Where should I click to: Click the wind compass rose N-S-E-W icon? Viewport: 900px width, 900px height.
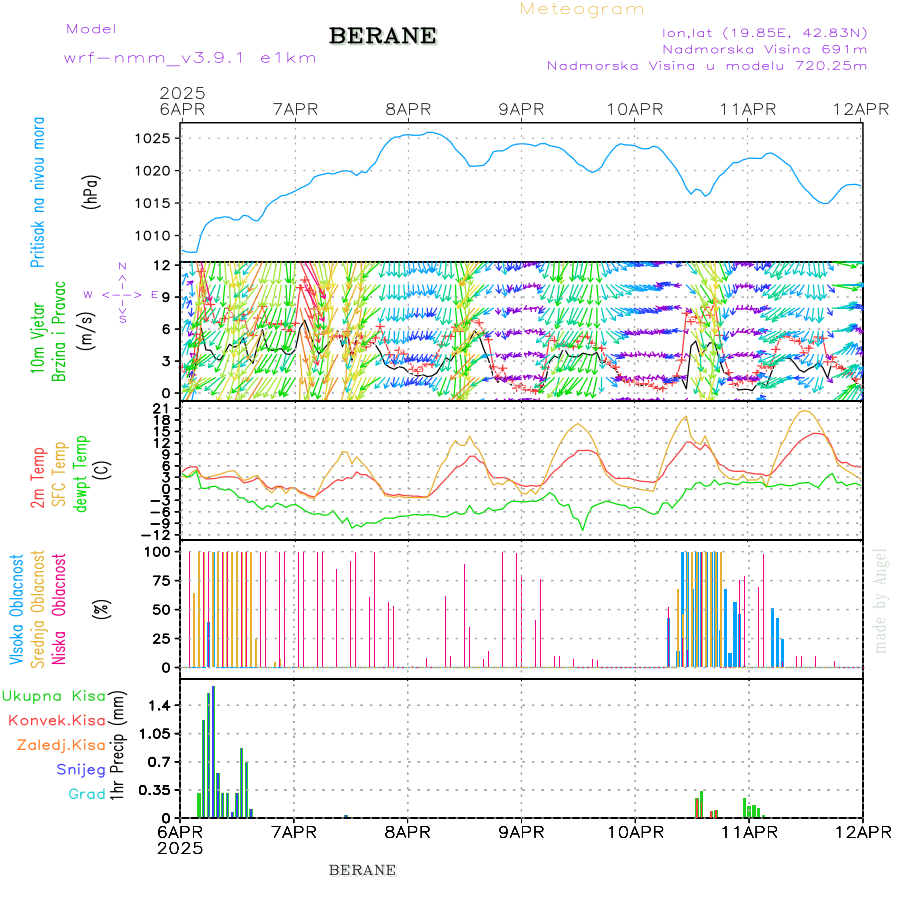click(x=122, y=294)
